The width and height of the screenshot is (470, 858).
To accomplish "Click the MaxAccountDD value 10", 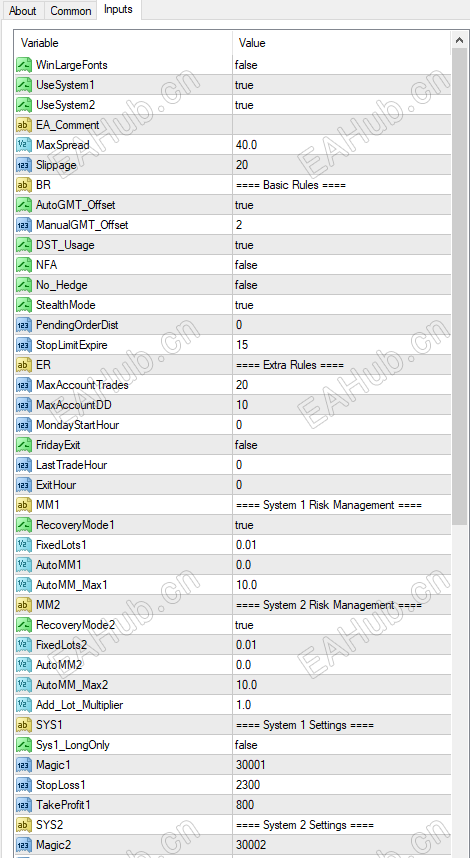I will [242, 405].
